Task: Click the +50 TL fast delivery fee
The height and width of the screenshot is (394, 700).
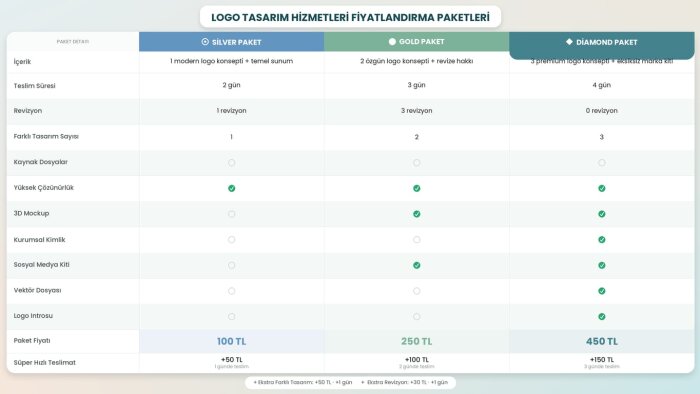Action: point(231,360)
